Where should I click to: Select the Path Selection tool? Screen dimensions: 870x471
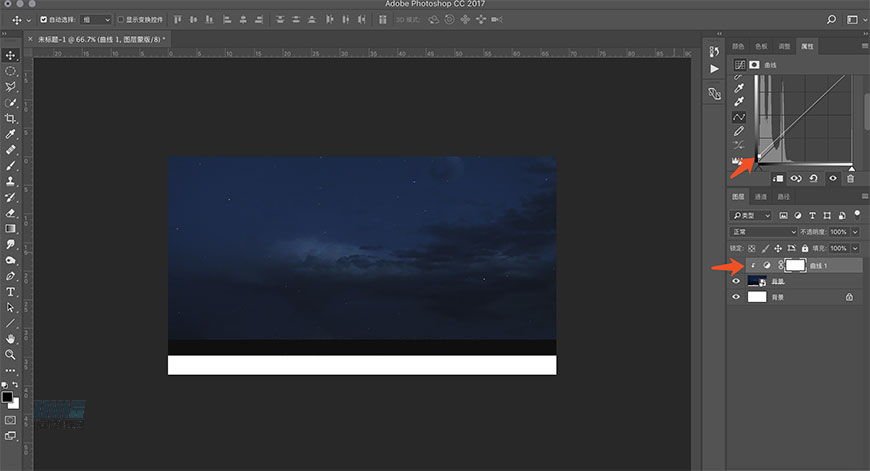tap(11, 307)
